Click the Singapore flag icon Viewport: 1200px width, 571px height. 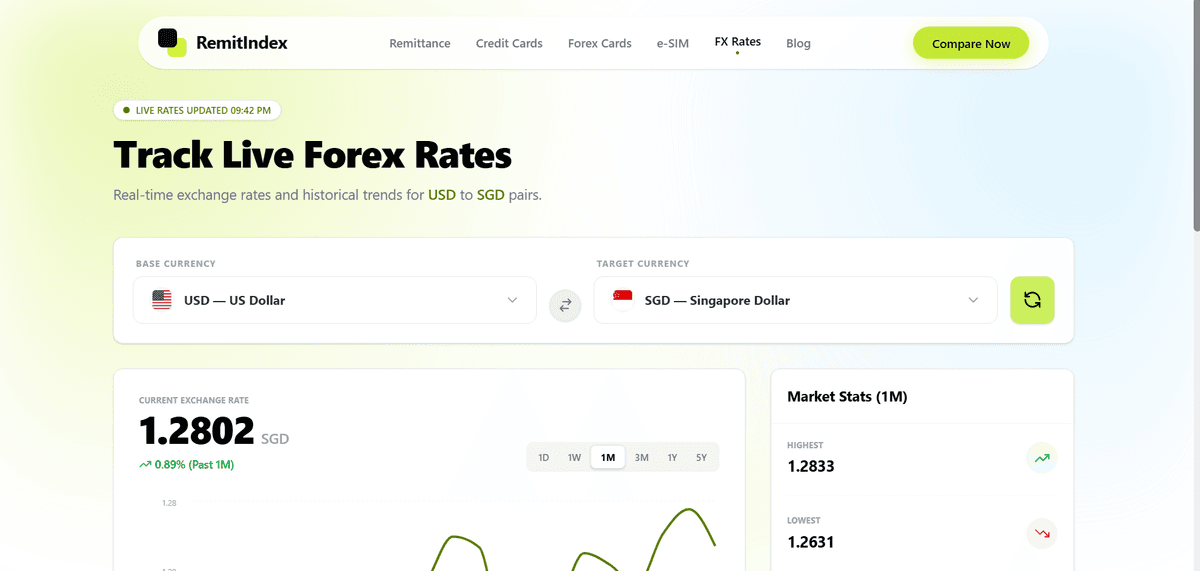coord(623,300)
